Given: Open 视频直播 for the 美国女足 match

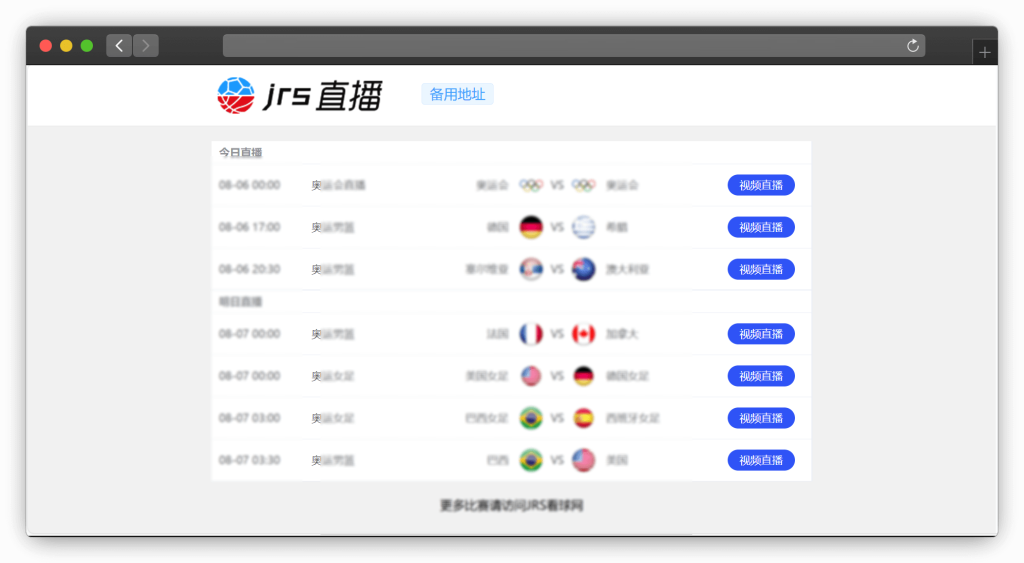Looking at the screenshot, I should pyautogui.click(x=761, y=376).
